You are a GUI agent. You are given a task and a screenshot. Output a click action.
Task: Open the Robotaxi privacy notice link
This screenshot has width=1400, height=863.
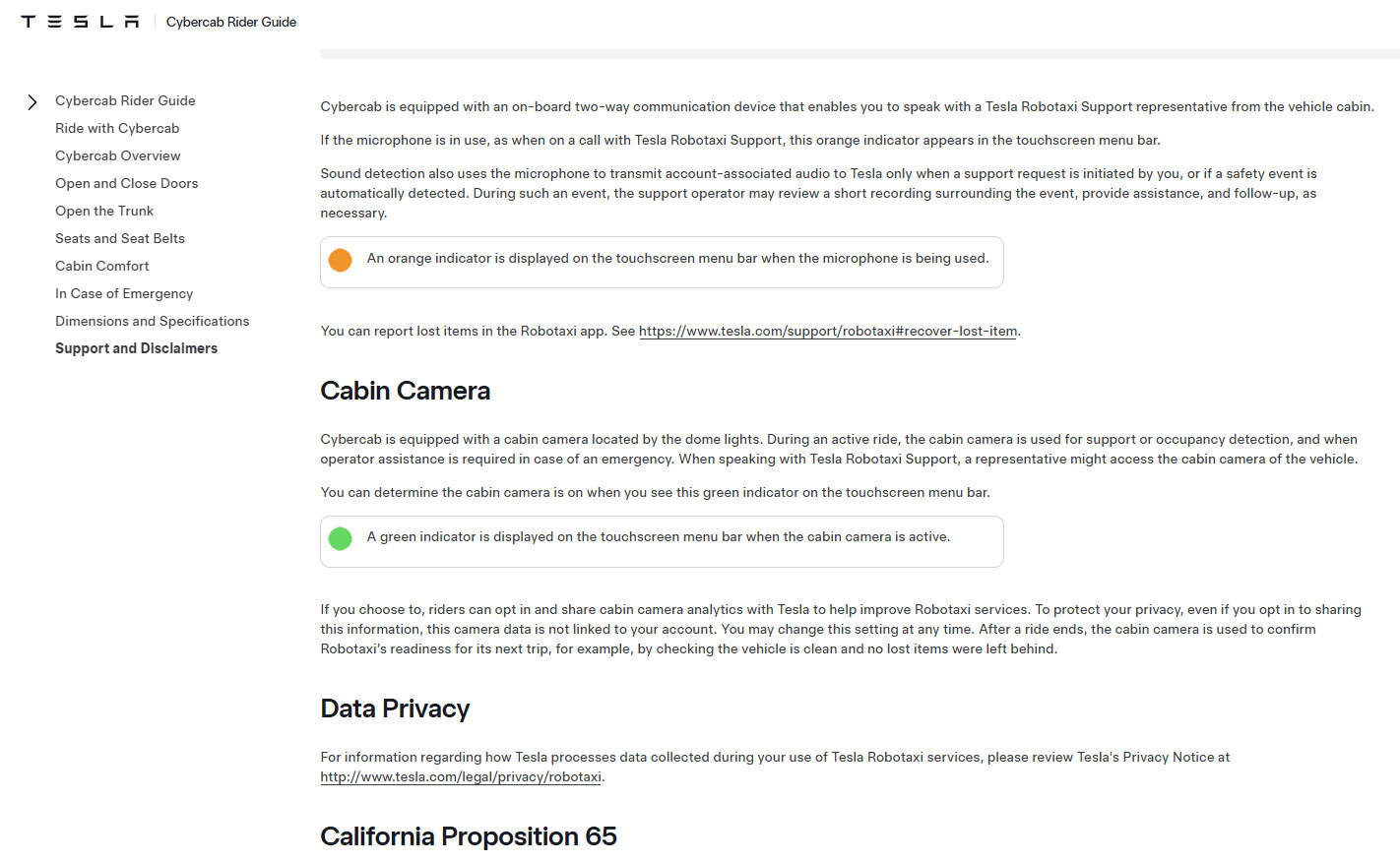coord(461,776)
